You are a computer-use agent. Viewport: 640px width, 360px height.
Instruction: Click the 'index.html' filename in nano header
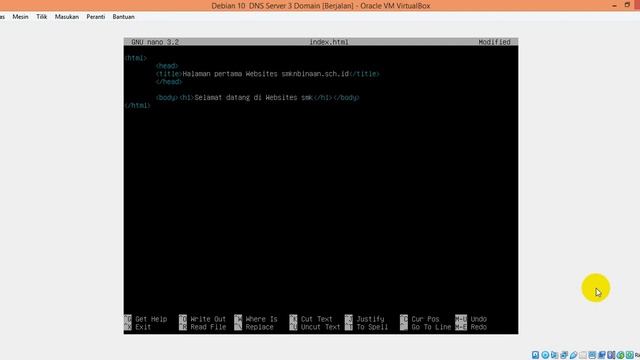[329, 42]
